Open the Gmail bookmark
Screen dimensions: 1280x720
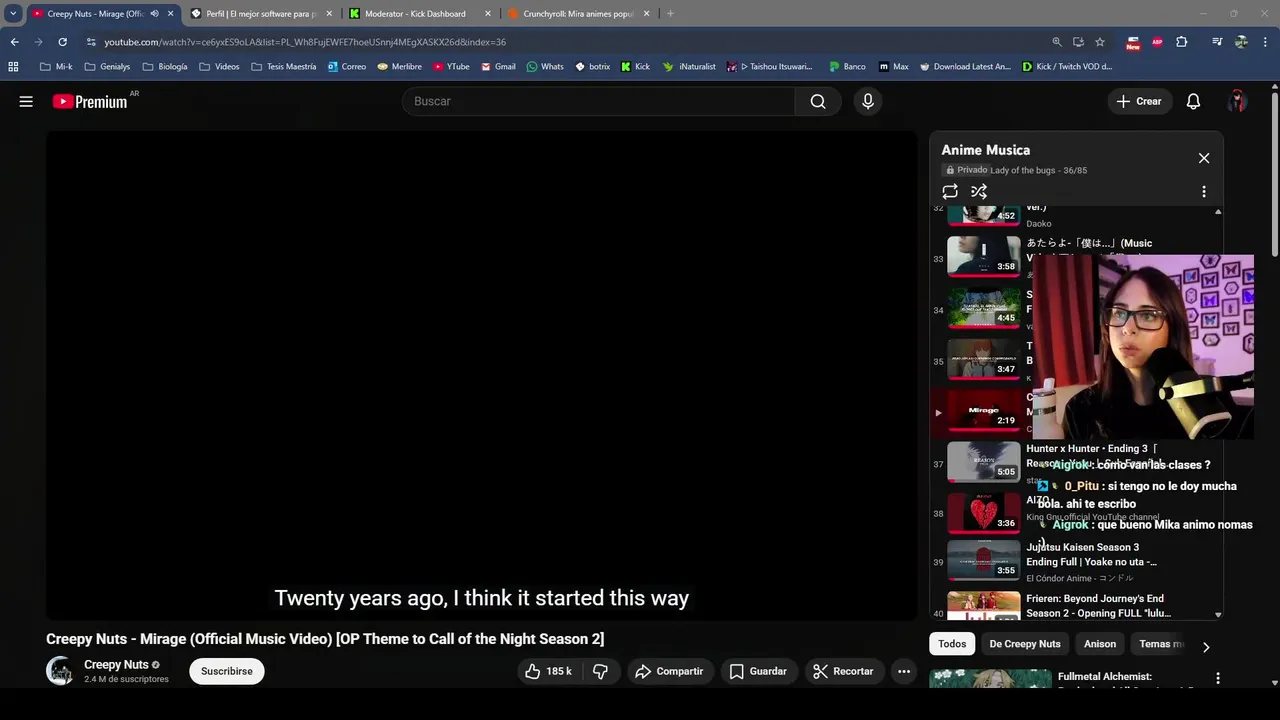pyautogui.click(x=498, y=67)
